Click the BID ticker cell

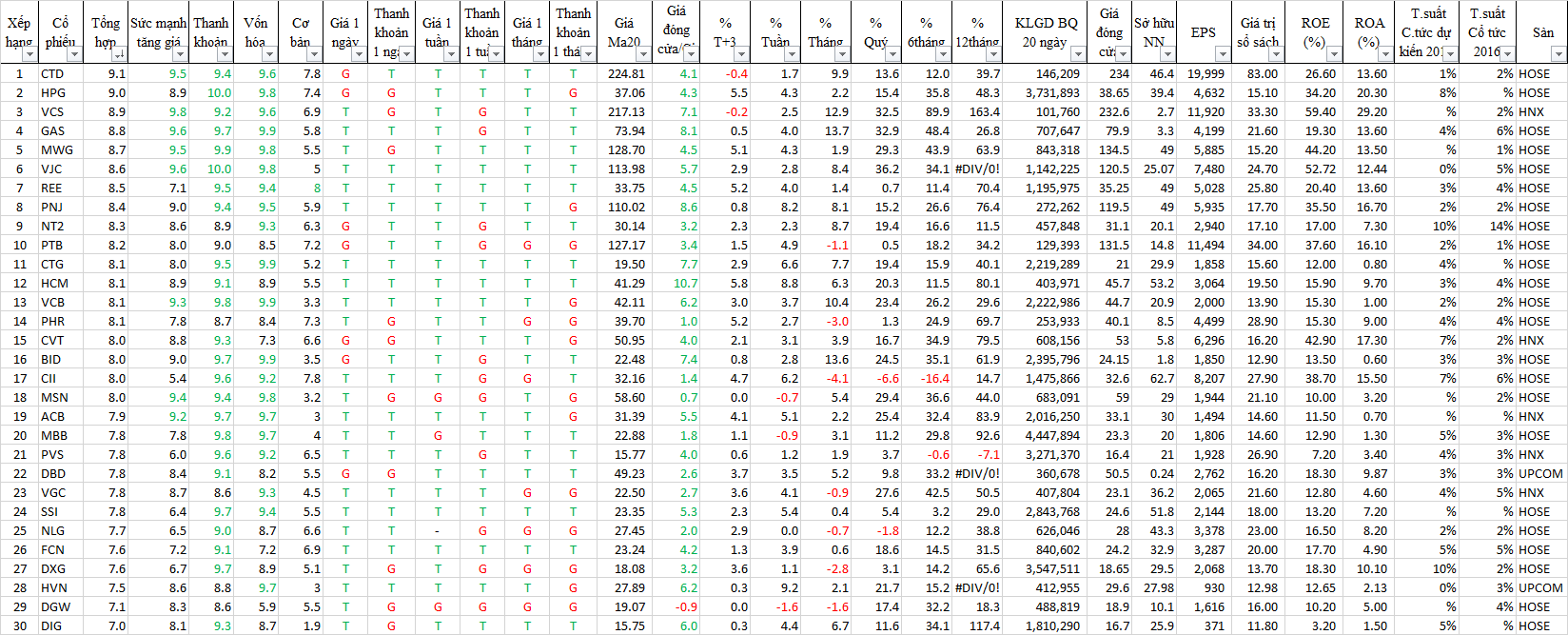(62, 359)
